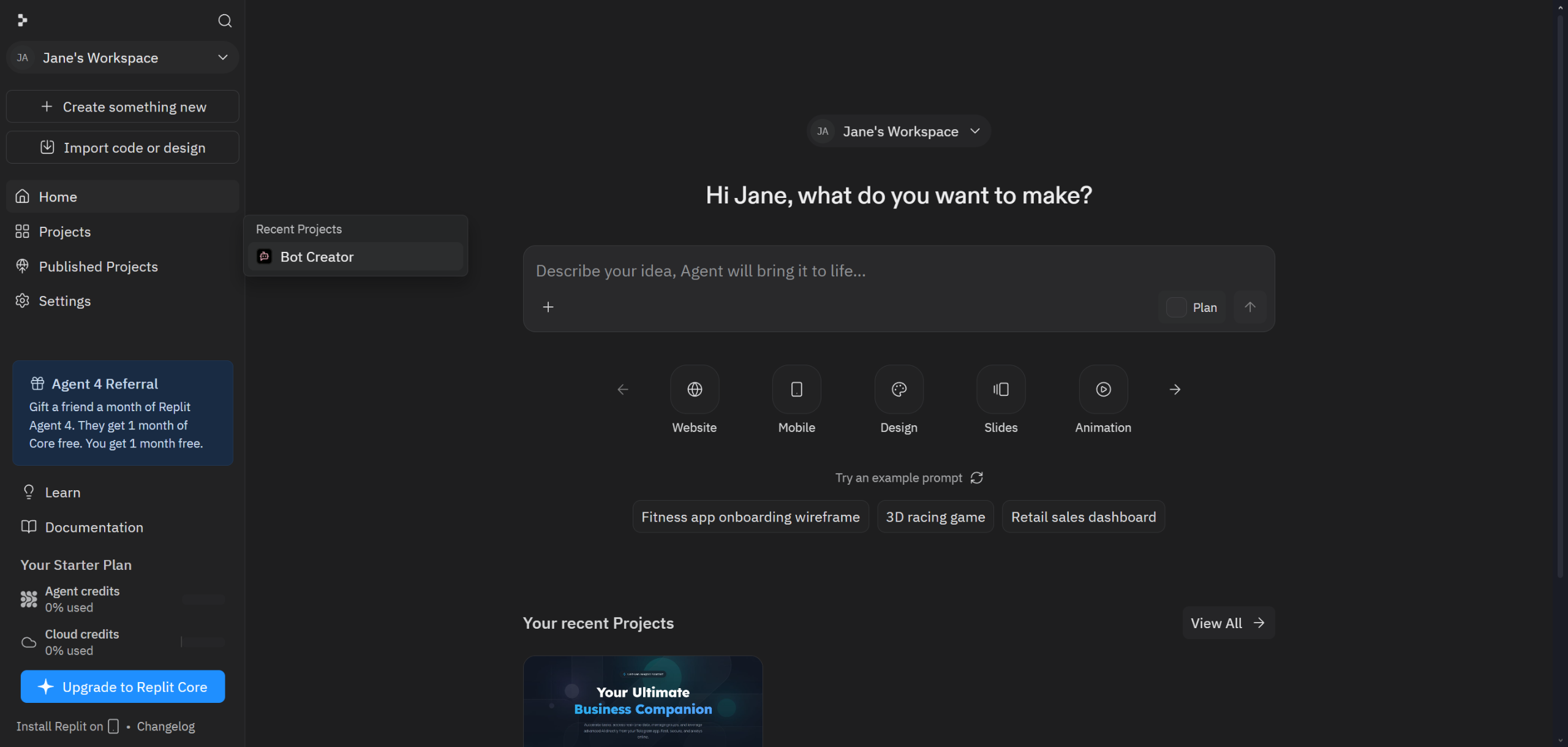Click Upgrade to Replit Core button

point(123,687)
